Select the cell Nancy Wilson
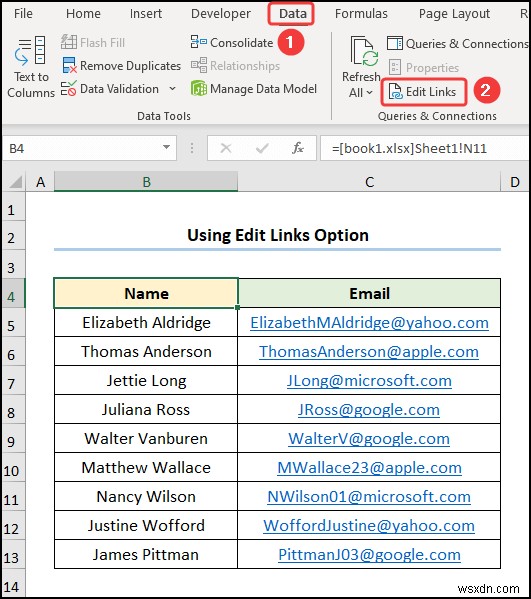 [x=146, y=497]
